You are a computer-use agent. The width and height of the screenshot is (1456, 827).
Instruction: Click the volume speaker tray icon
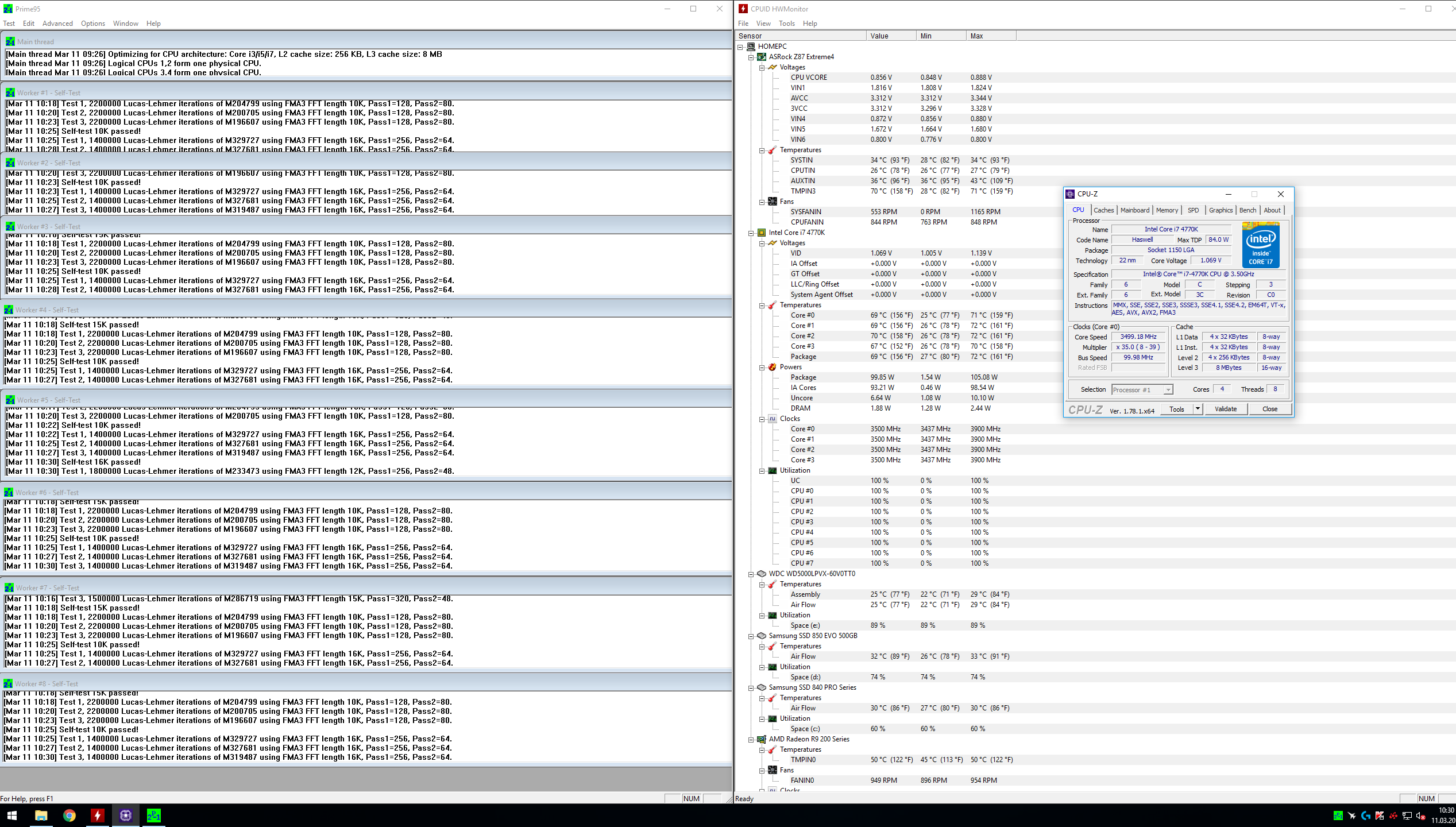[1420, 816]
